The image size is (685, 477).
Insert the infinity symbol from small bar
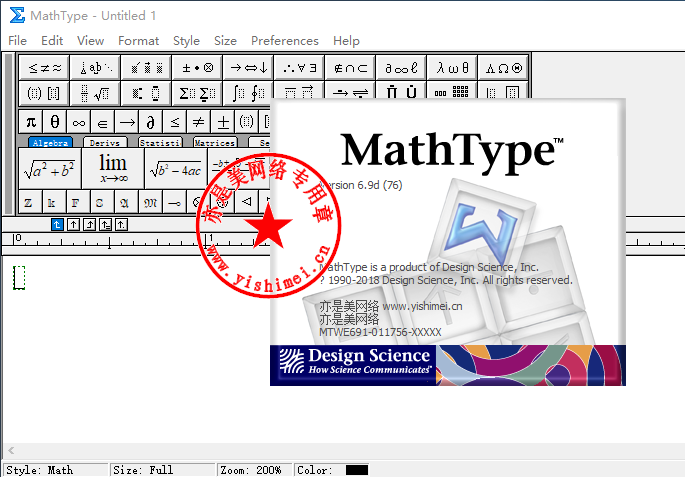79,122
